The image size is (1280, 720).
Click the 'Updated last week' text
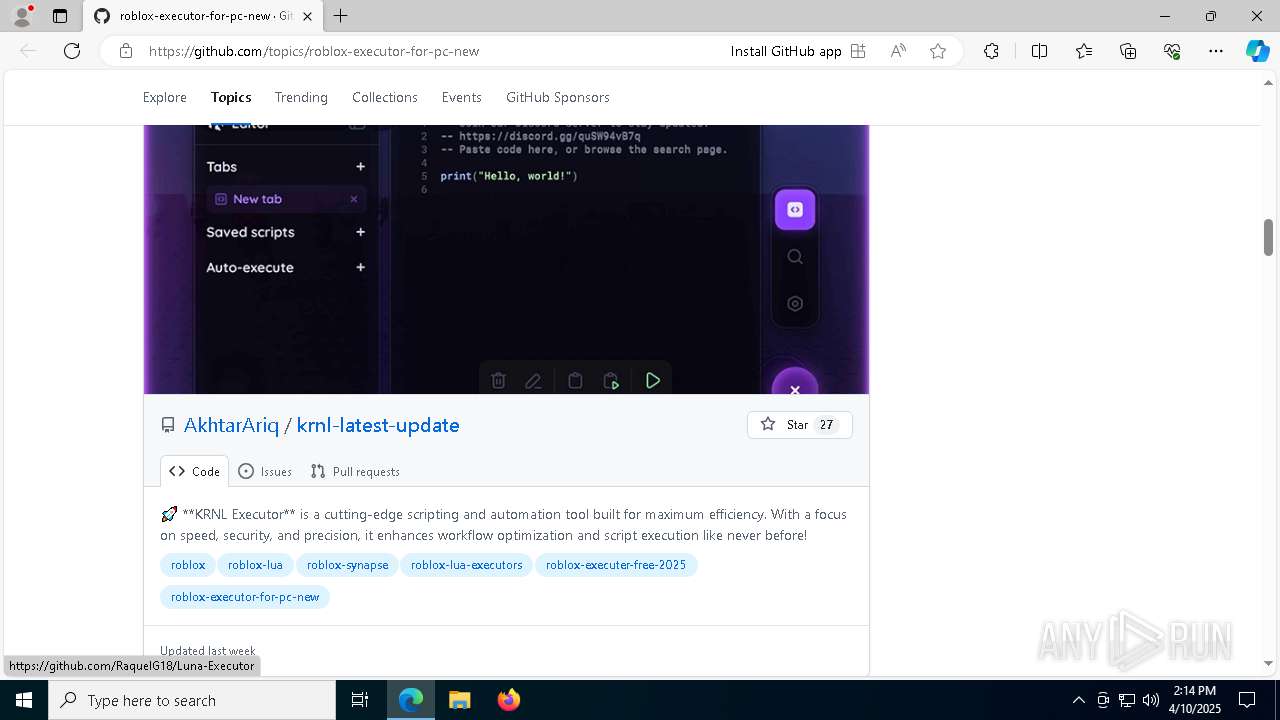(x=208, y=651)
